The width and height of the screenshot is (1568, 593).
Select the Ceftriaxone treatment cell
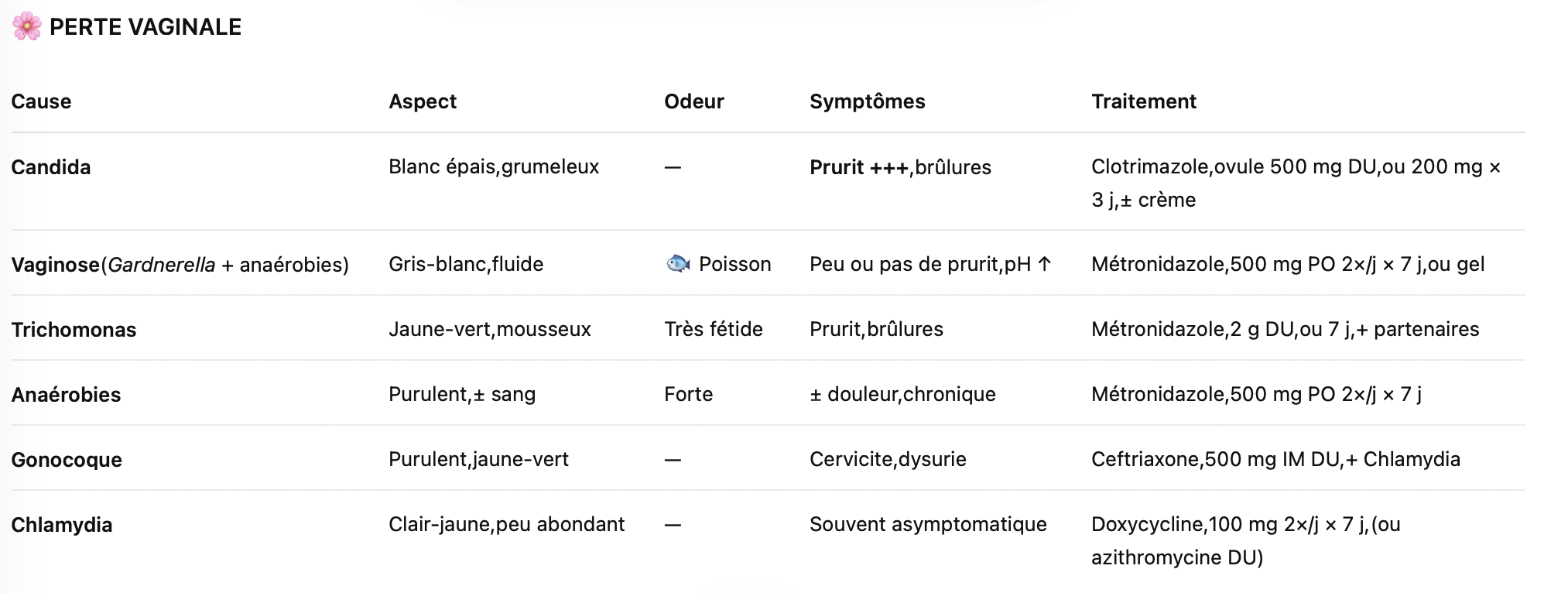[1275, 459]
